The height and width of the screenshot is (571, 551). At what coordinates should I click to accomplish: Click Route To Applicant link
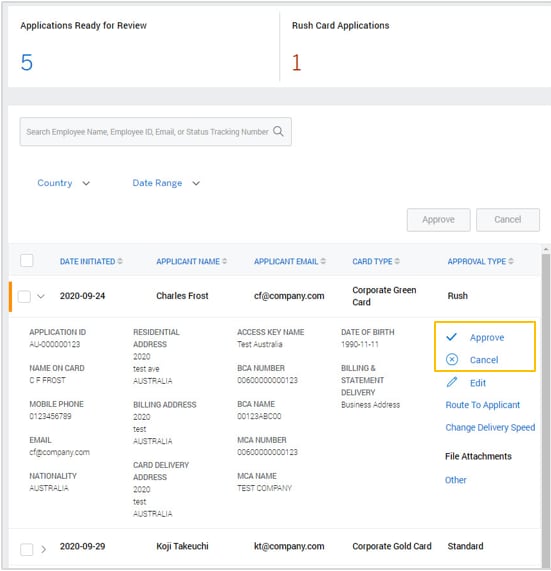[x=483, y=405]
